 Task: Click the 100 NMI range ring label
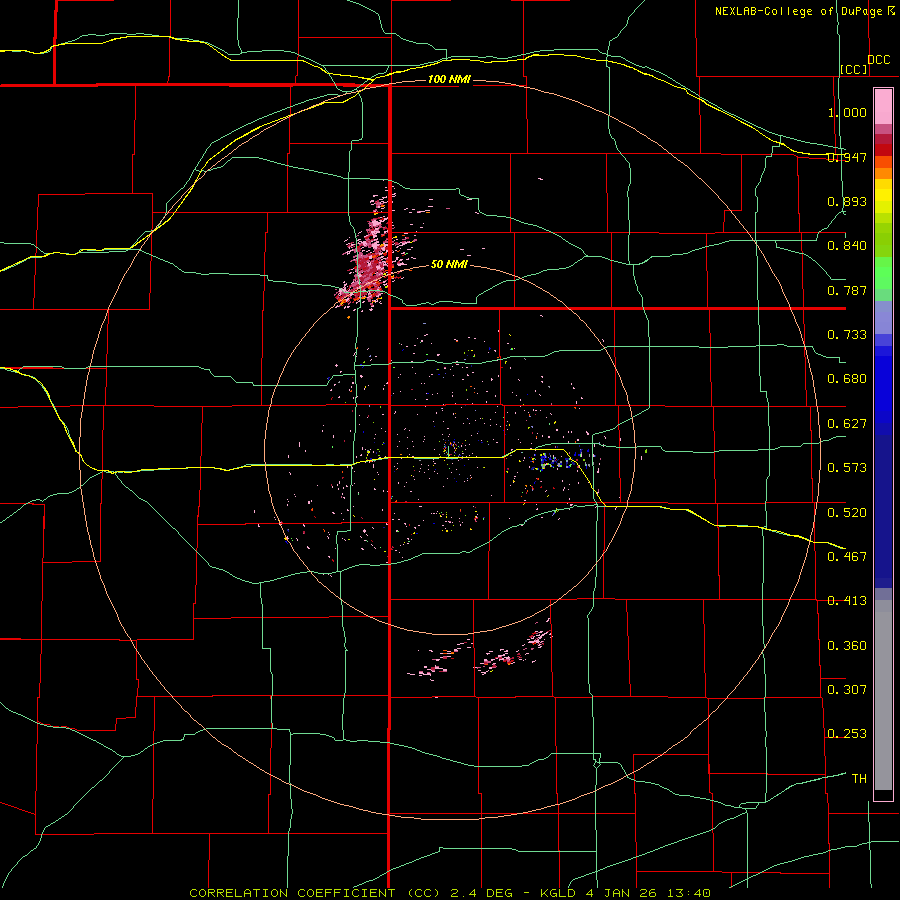[449, 79]
